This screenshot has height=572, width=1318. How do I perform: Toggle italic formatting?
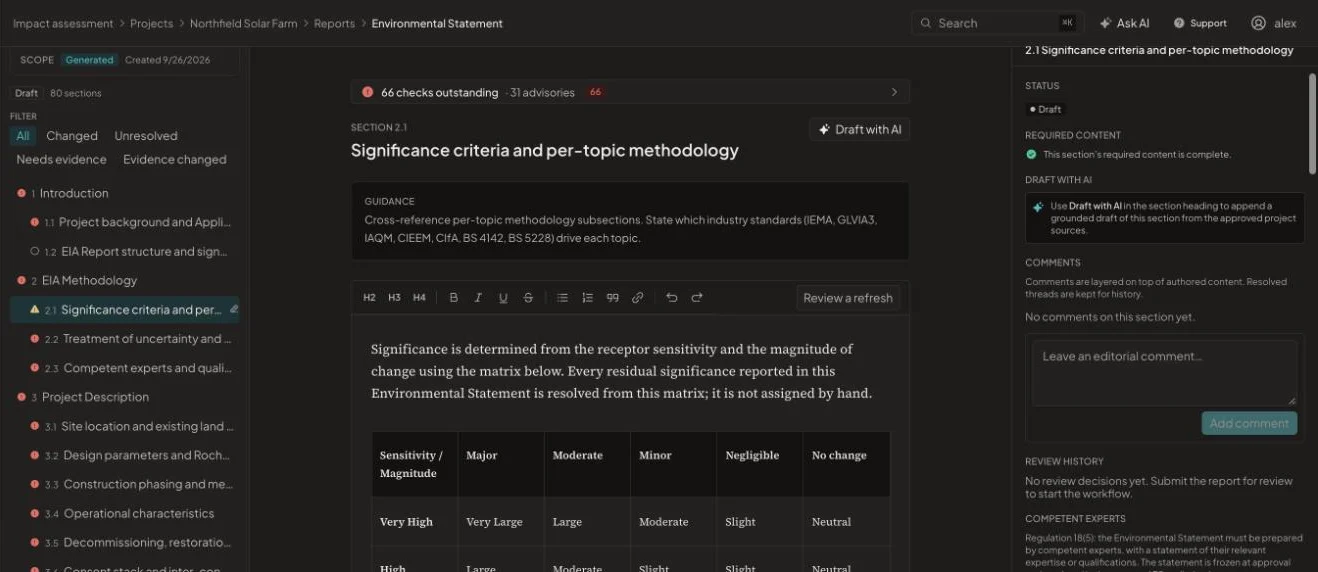(478, 298)
